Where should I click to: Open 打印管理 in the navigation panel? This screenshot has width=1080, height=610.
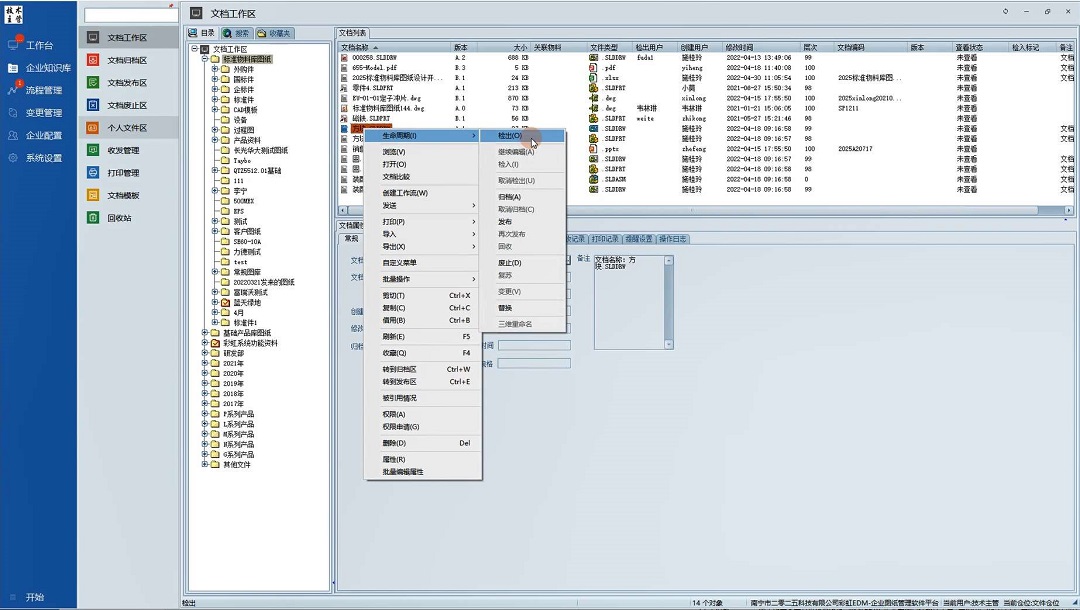(128, 173)
